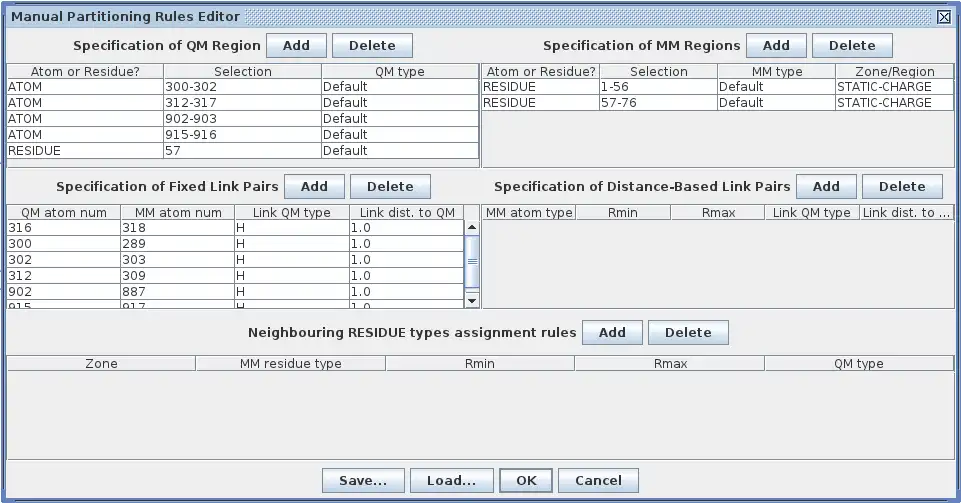The width and height of the screenshot is (961, 503).
Task: Add a Fixed Link Pair
Action: coord(314,186)
